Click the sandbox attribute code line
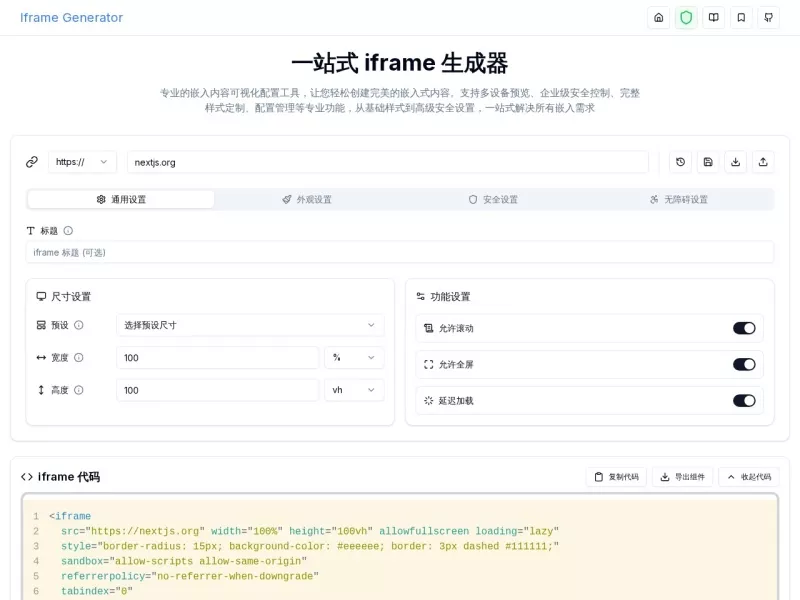This screenshot has height=600, width=800. (x=184, y=561)
